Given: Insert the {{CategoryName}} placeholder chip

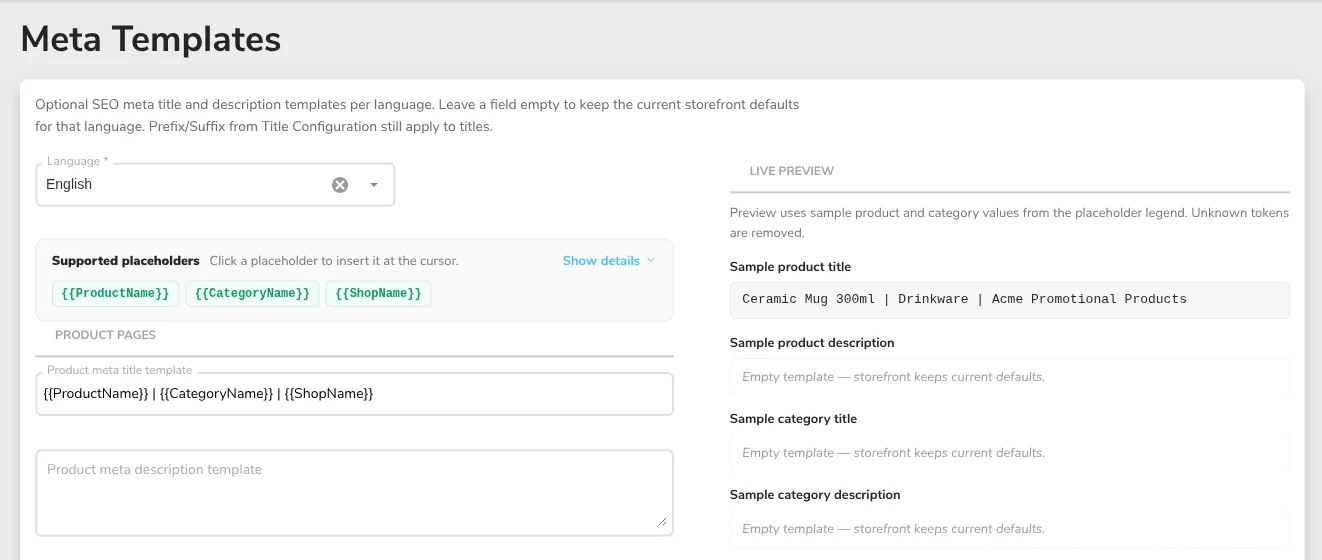Looking at the screenshot, I should pos(252,293).
